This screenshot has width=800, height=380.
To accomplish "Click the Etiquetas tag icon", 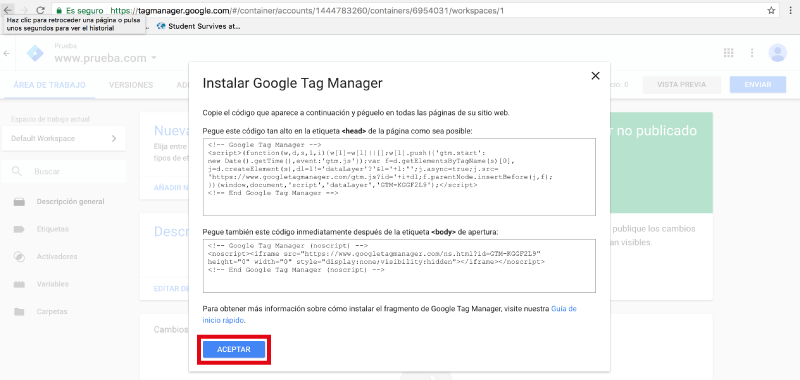I will (19, 230).
